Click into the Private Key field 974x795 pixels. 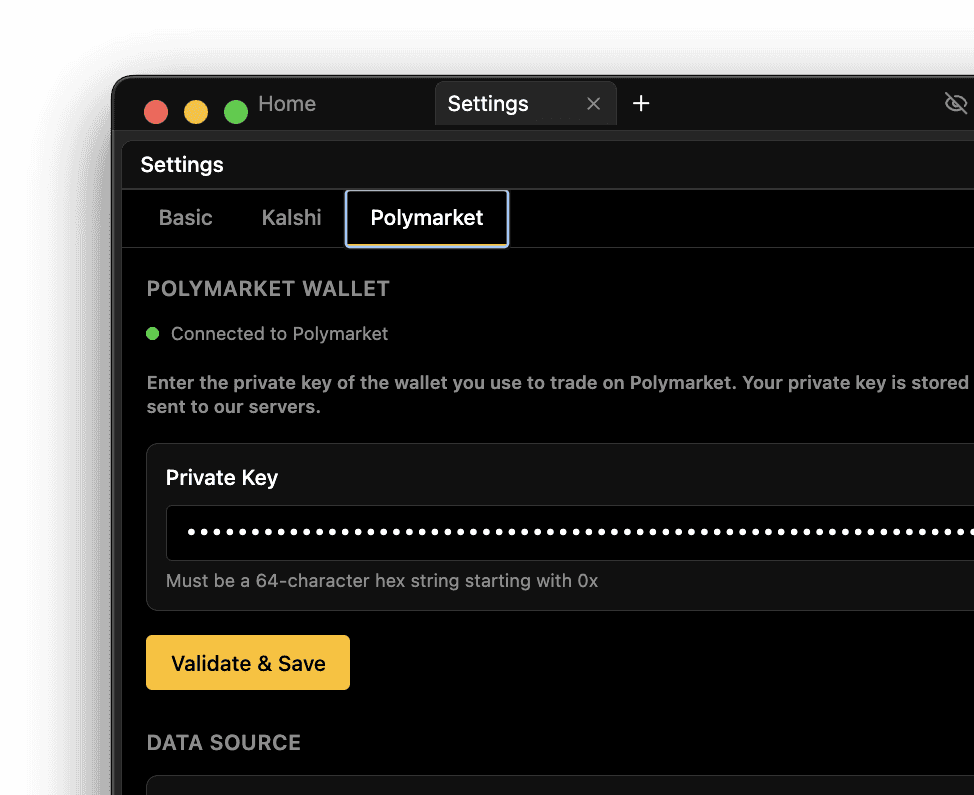click(570, 532)
